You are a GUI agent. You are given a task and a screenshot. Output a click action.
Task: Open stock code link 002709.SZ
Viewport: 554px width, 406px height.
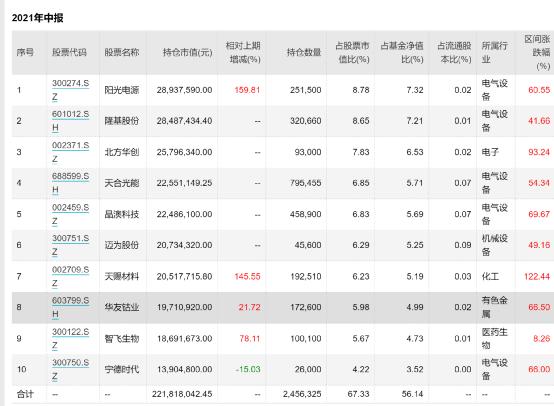click(x=70, y=276)
